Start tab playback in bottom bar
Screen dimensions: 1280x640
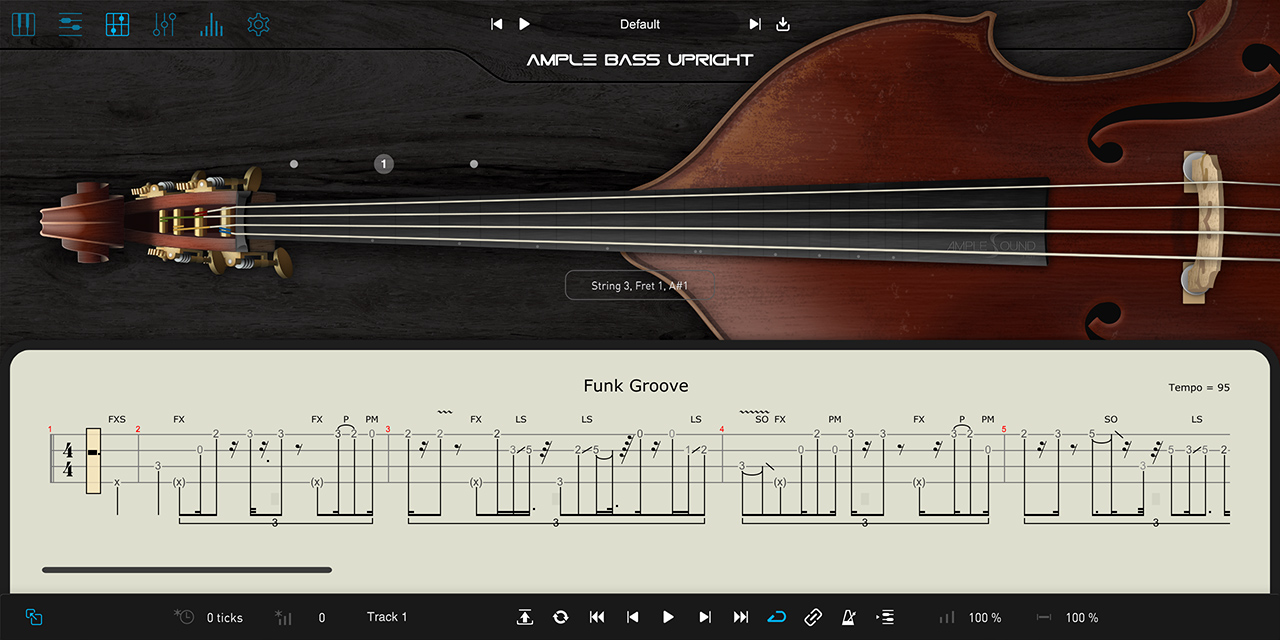click(668, 617)
